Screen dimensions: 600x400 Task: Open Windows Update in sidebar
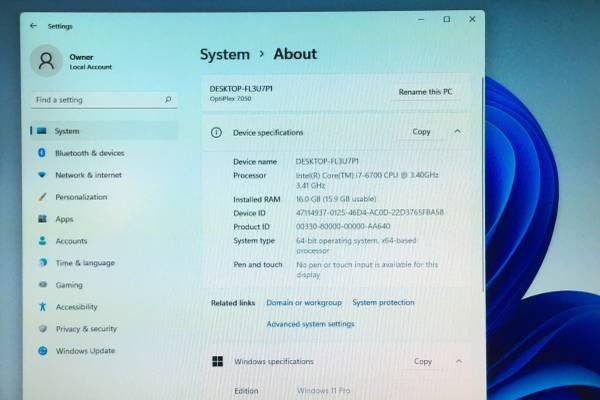[x=85, y=351]
